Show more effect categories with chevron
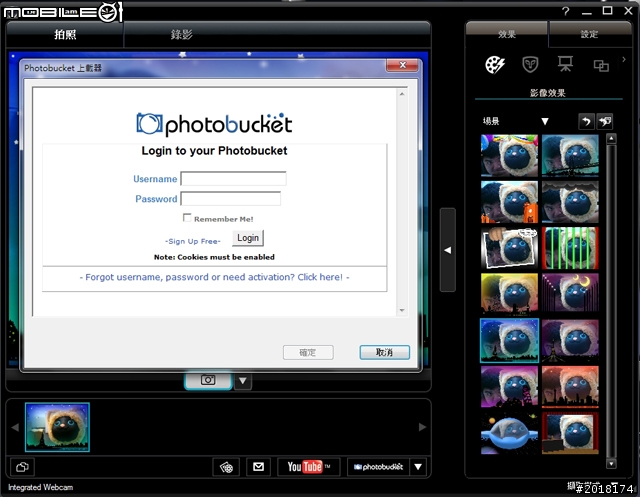This screenshot has width=640, height=497. click(624, 60)
